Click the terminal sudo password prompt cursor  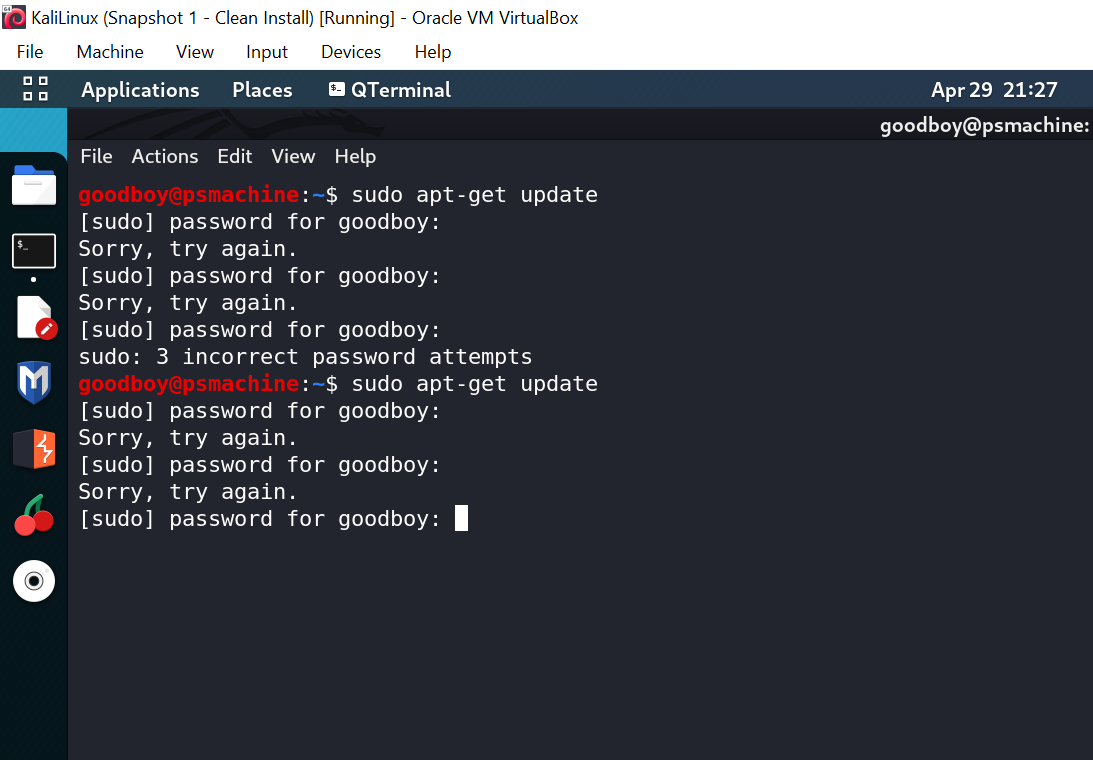[x=461, y=518]
